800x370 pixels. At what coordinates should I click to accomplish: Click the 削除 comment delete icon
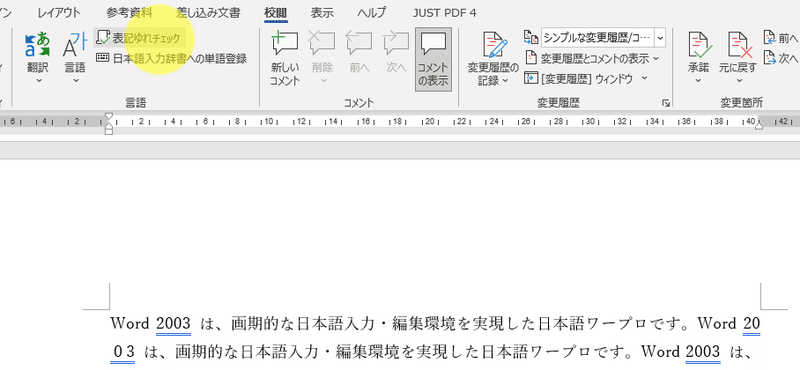click(322, 44)
